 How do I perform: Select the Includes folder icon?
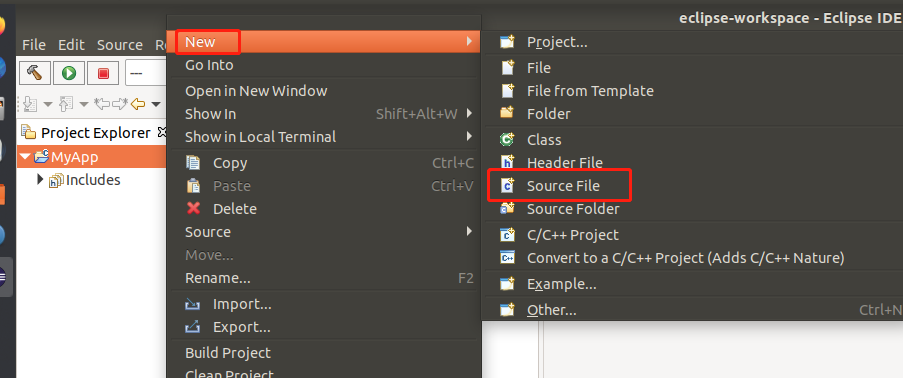56,180
